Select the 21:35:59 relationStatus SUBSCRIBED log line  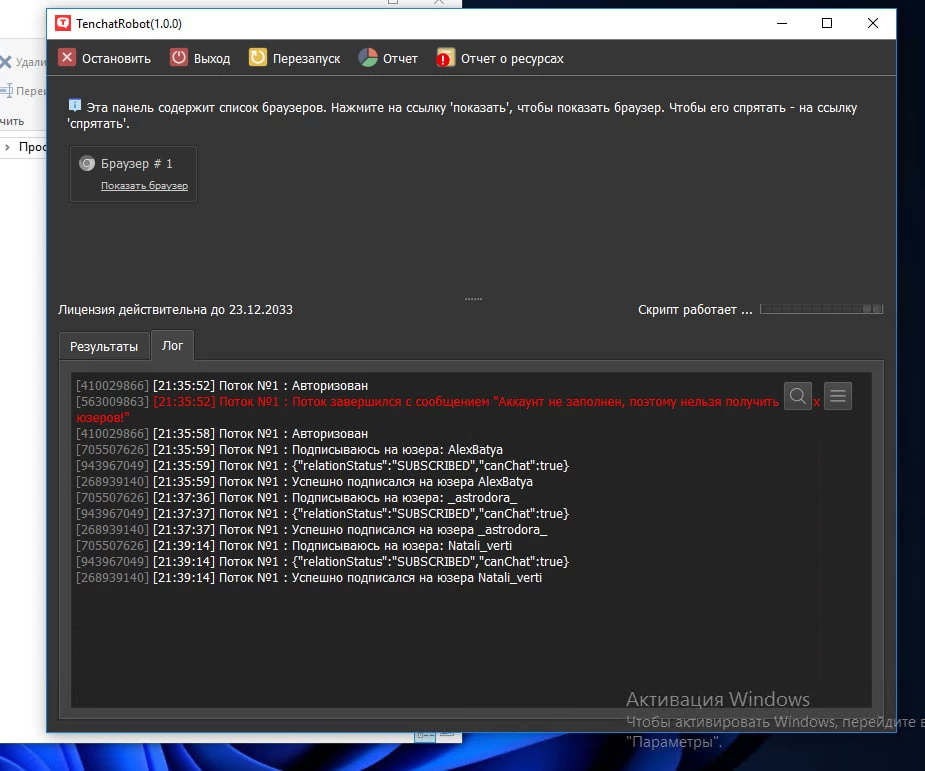(x=323, y=465)
